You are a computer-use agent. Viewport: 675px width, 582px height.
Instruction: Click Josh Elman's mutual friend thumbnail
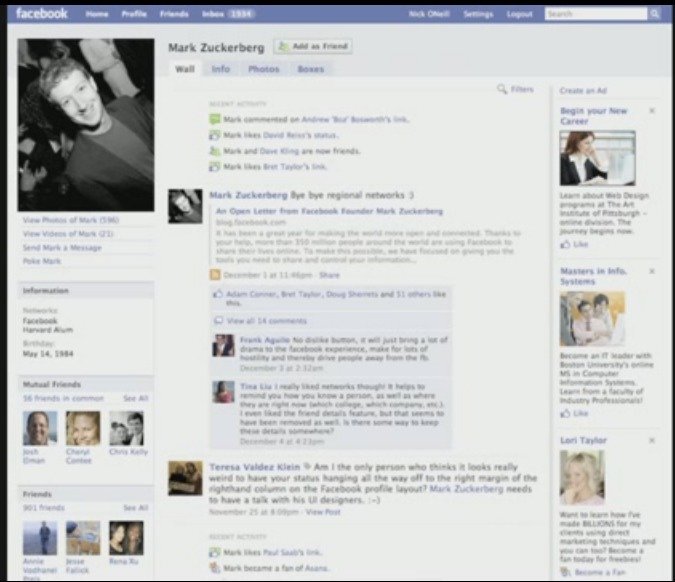pyautogui.click(x=40, y=428)
